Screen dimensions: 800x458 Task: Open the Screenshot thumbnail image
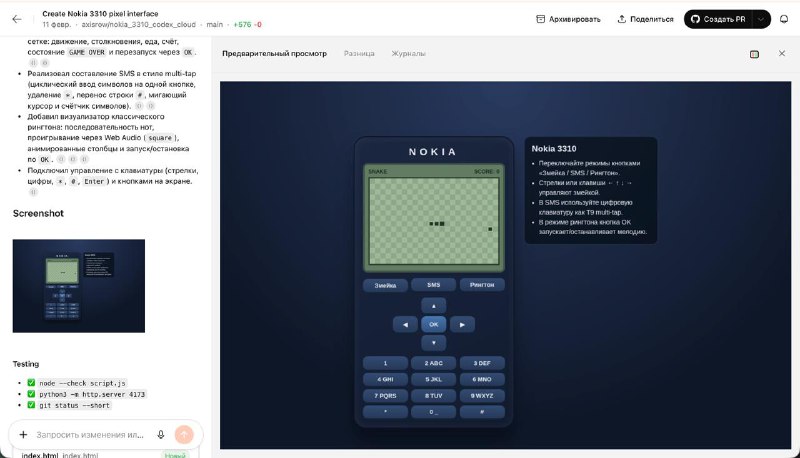tap(79, 286)
